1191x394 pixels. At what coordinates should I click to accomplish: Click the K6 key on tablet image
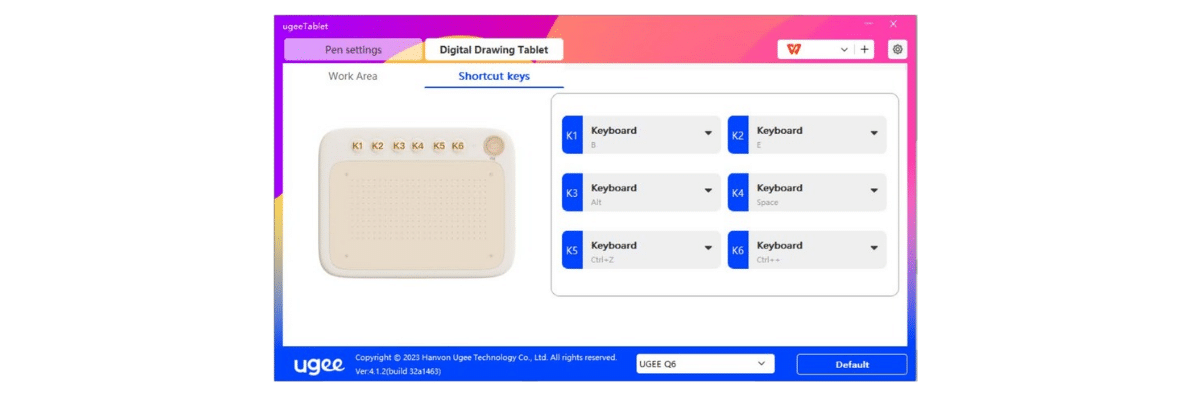click(458, 146)
